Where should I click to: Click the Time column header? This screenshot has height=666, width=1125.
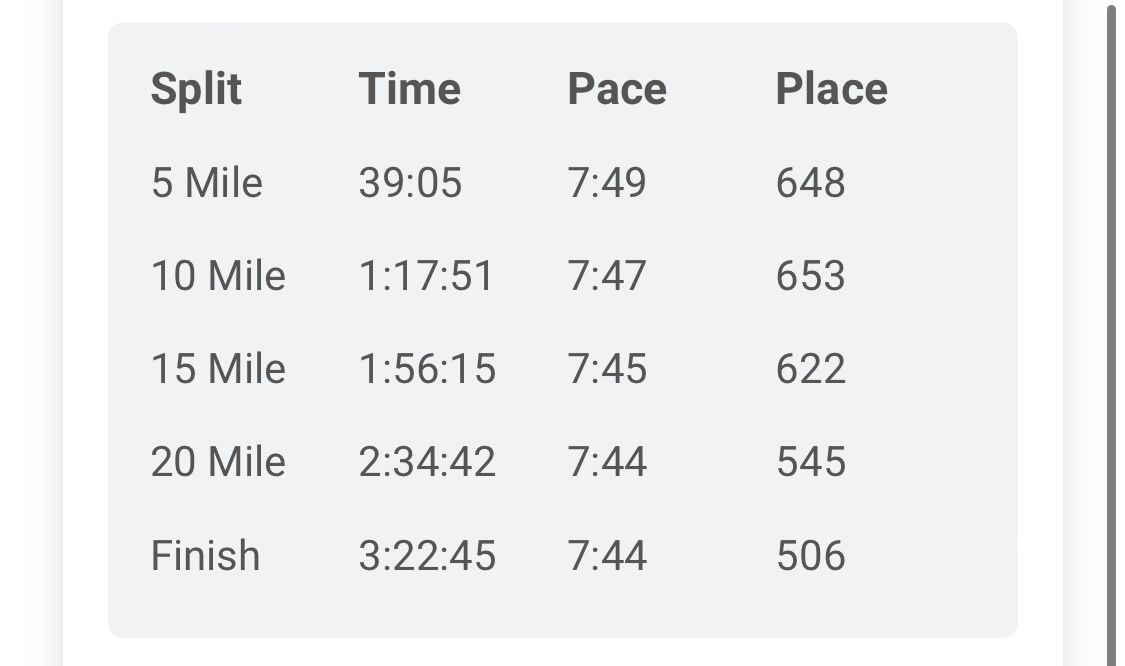410,89
